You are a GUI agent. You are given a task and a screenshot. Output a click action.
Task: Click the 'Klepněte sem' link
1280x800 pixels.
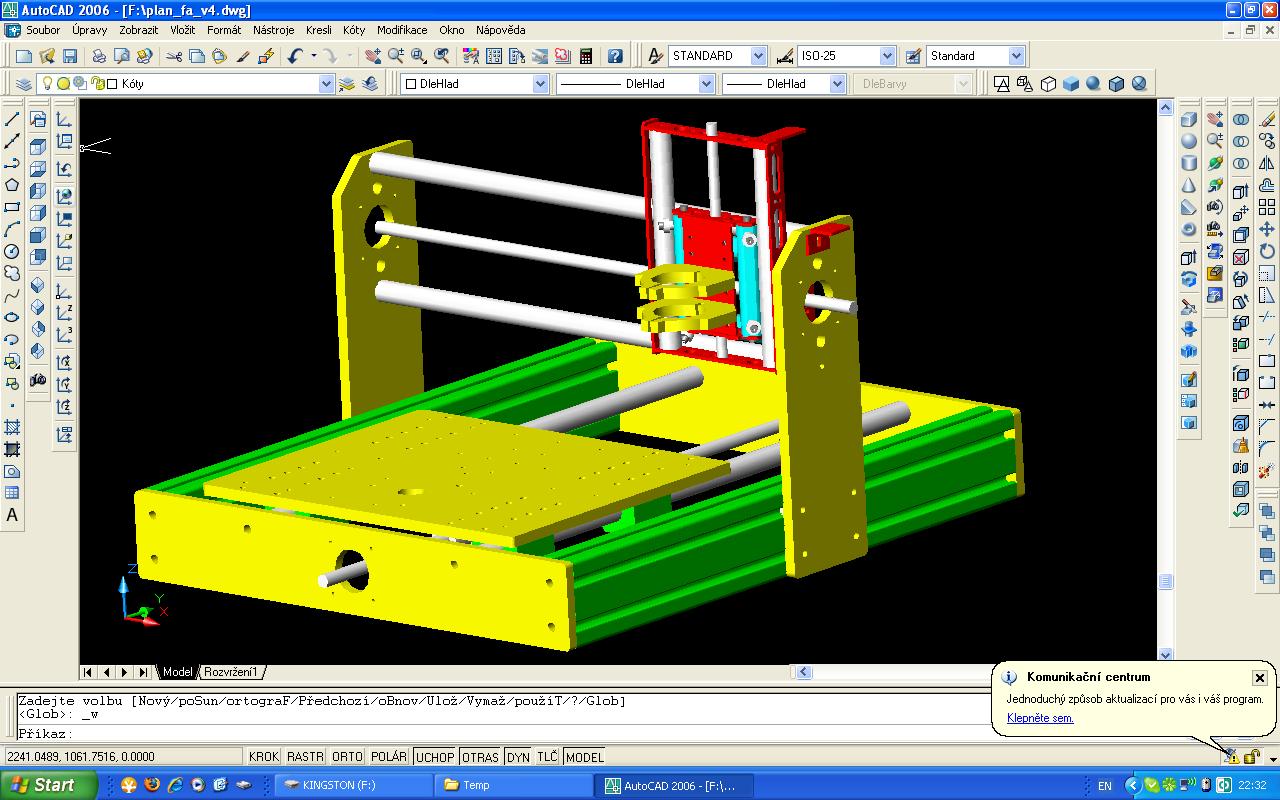pos(1040,718)
